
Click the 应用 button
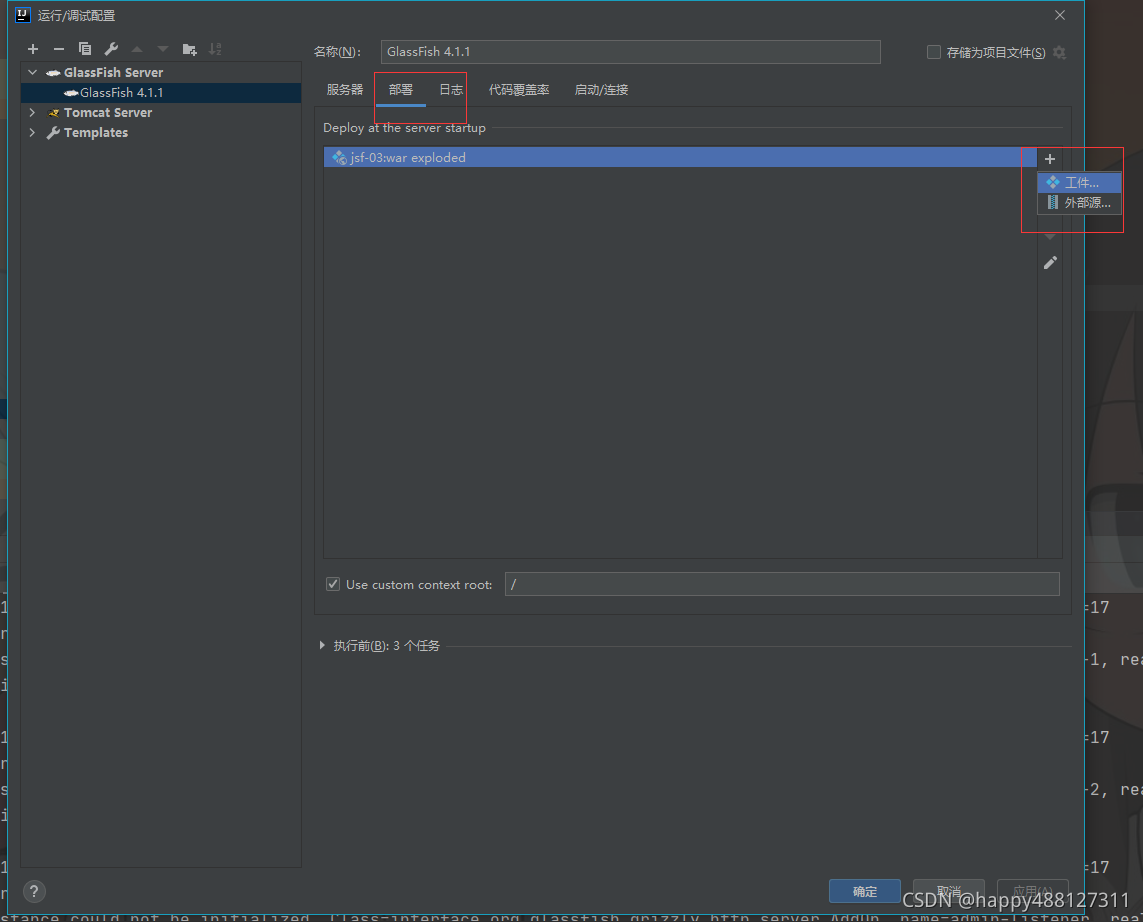pos(1032,891)
